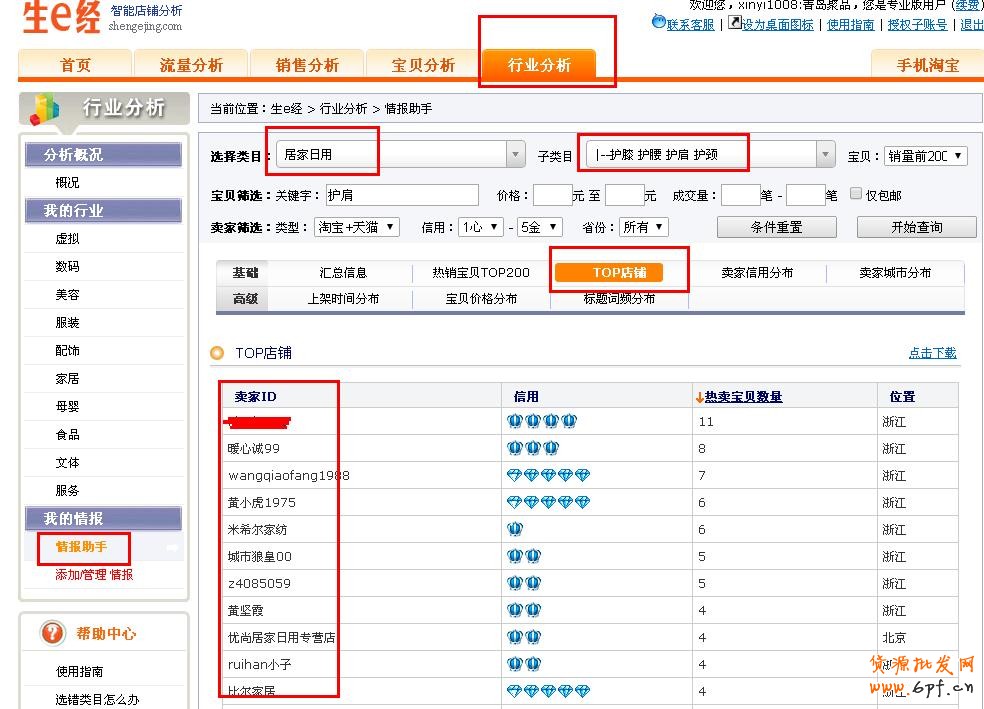Click the orange sort arrow by 热卖宝贝数量
Screen dimensions: 984x709
(x=699, y=397)
